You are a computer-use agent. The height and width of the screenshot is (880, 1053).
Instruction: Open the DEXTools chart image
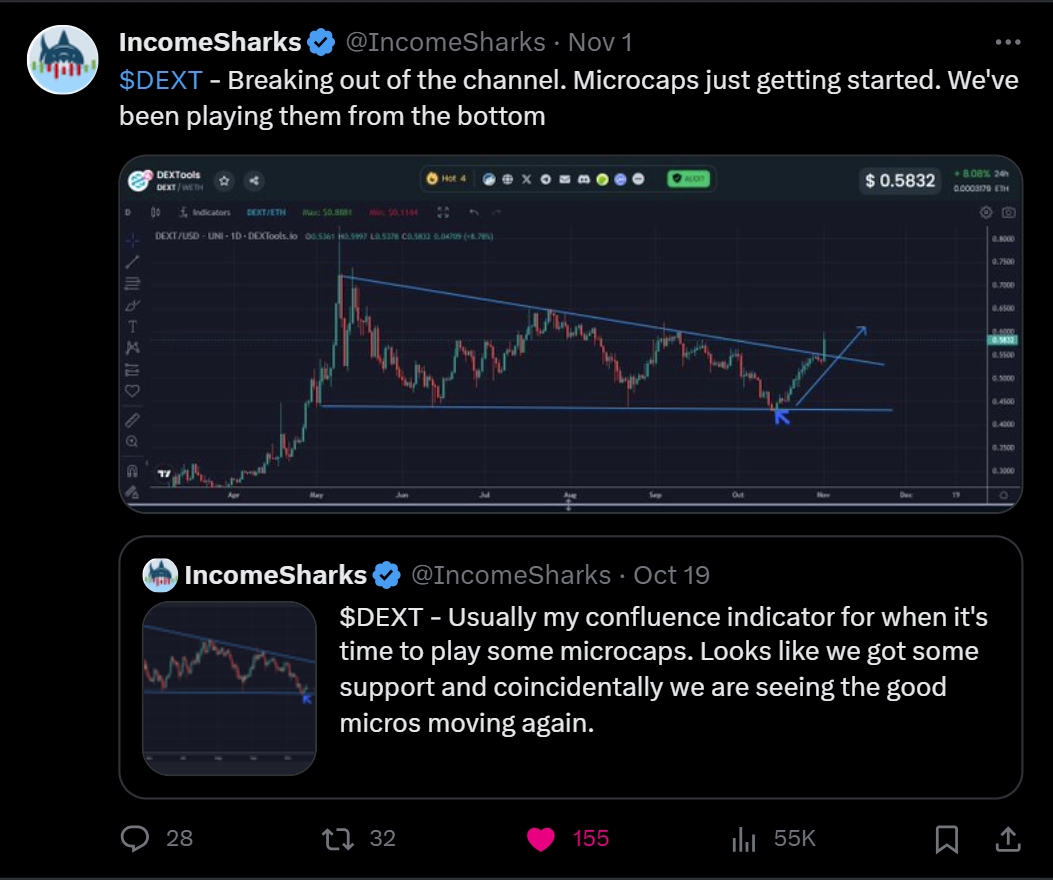pyautogui.click(x=571, y=335)
